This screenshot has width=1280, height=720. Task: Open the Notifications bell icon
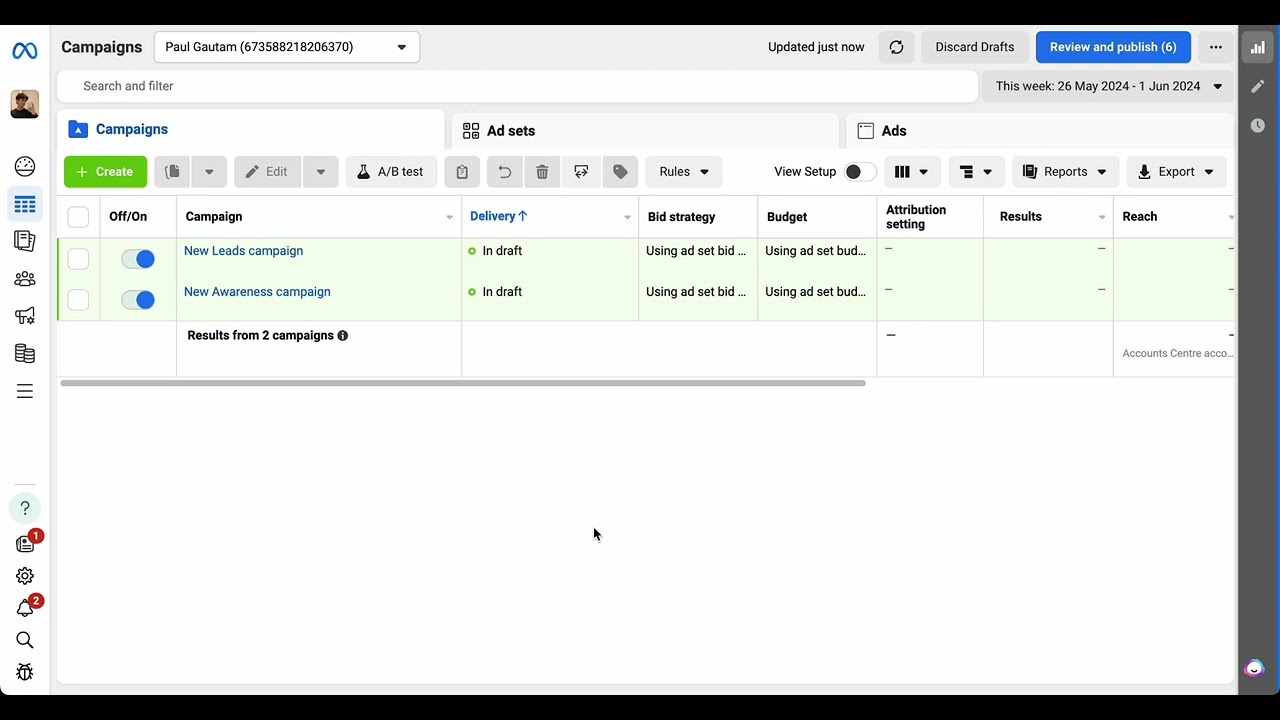pyautogui.click(x=25, y=608)
